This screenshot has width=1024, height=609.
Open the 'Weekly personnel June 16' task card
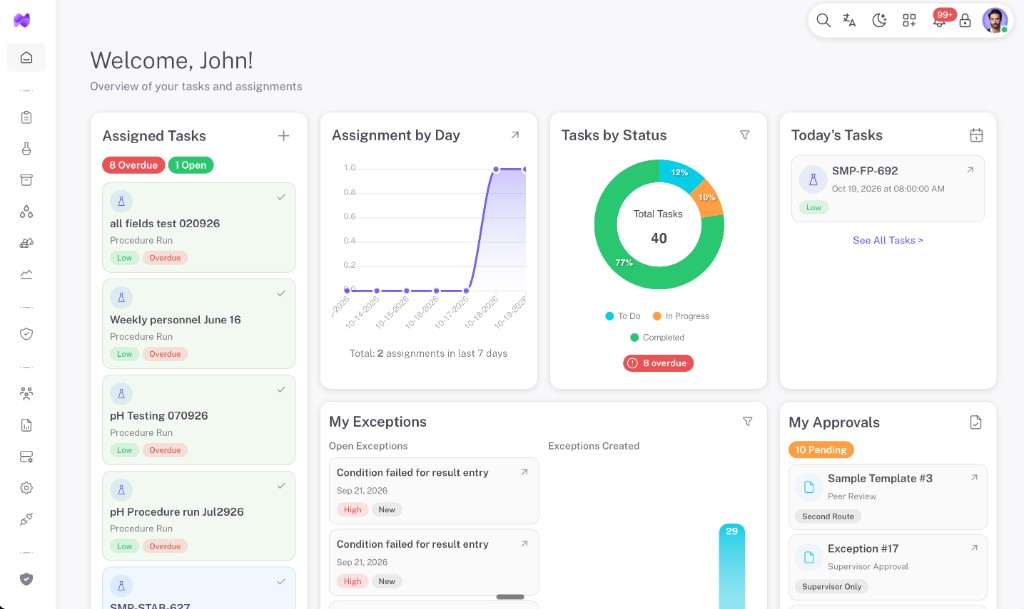199,323
